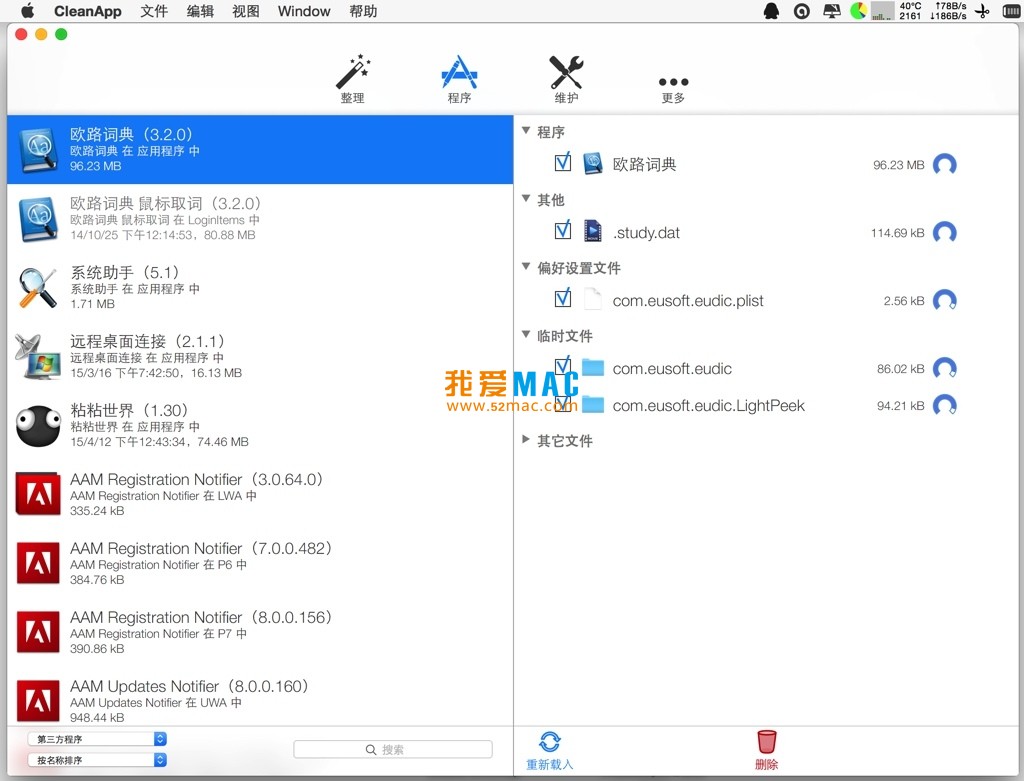
Task: Uncheck the com.eusoft.eudic.LightPeek checkbox
Action: [562, 404]
